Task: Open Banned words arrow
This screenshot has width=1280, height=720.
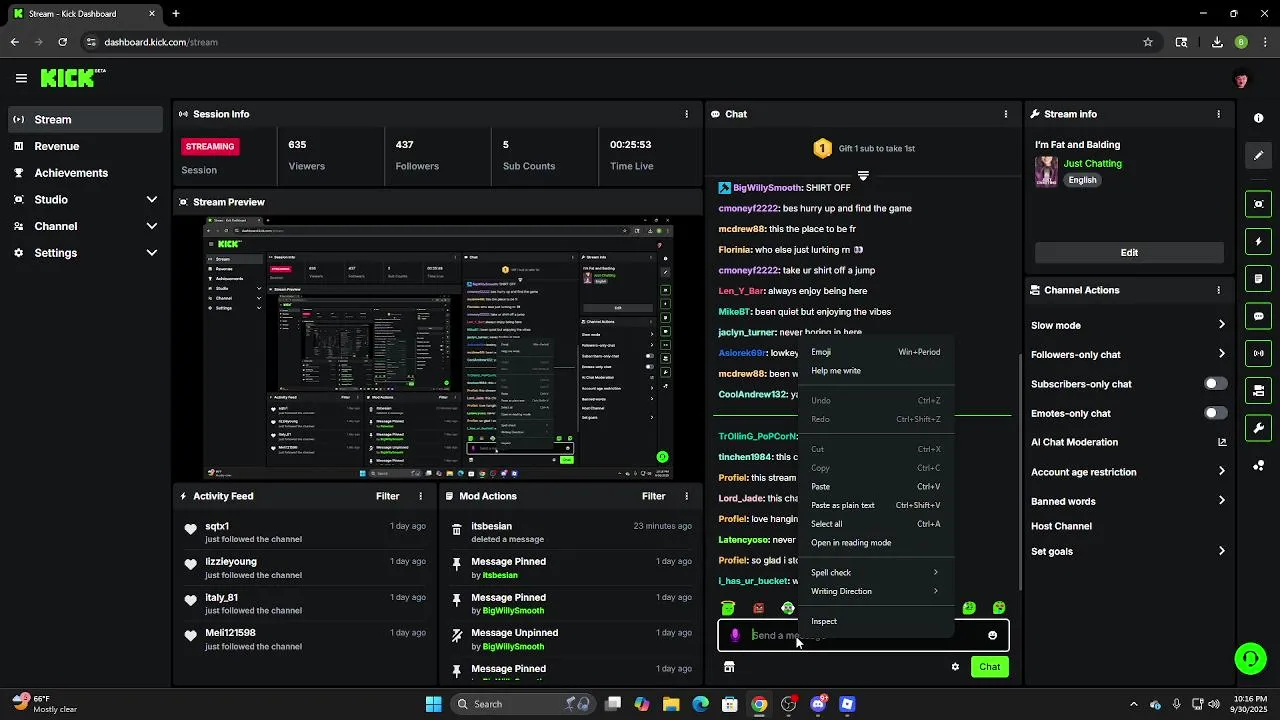Action: (x=1221, y=501)
